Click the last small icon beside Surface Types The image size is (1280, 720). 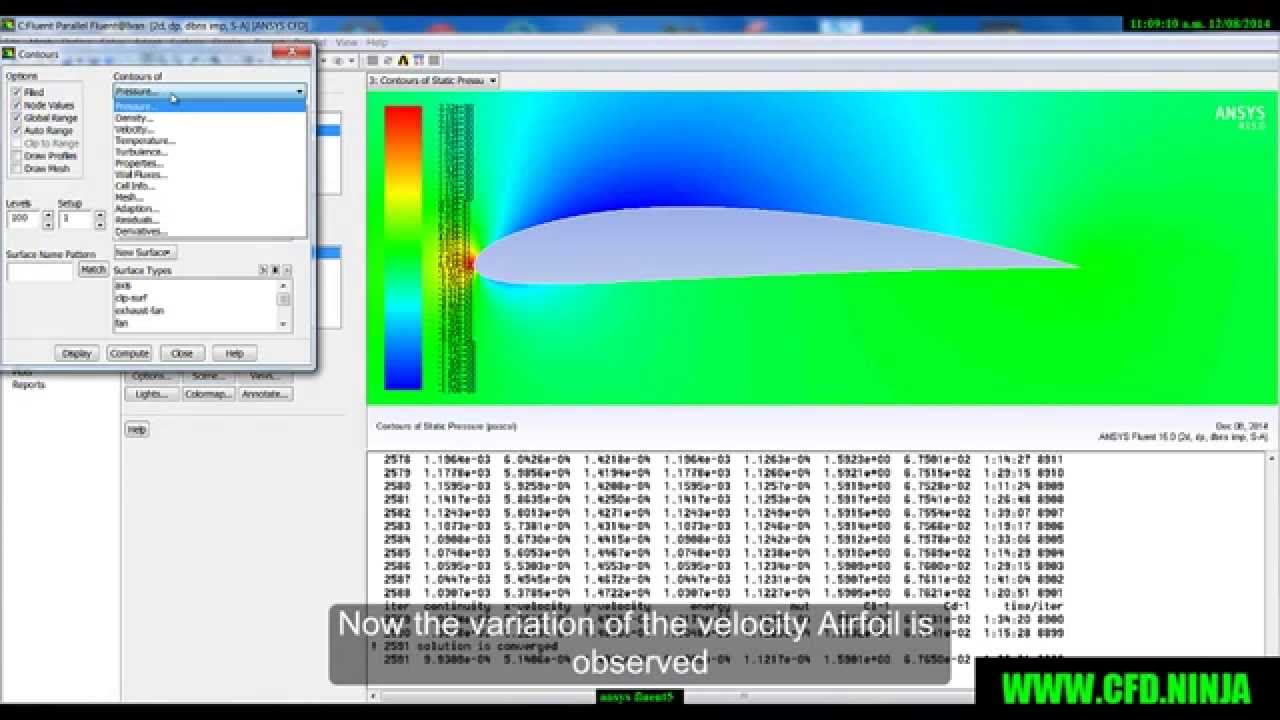pyautogui.click(x=287, y=270)
